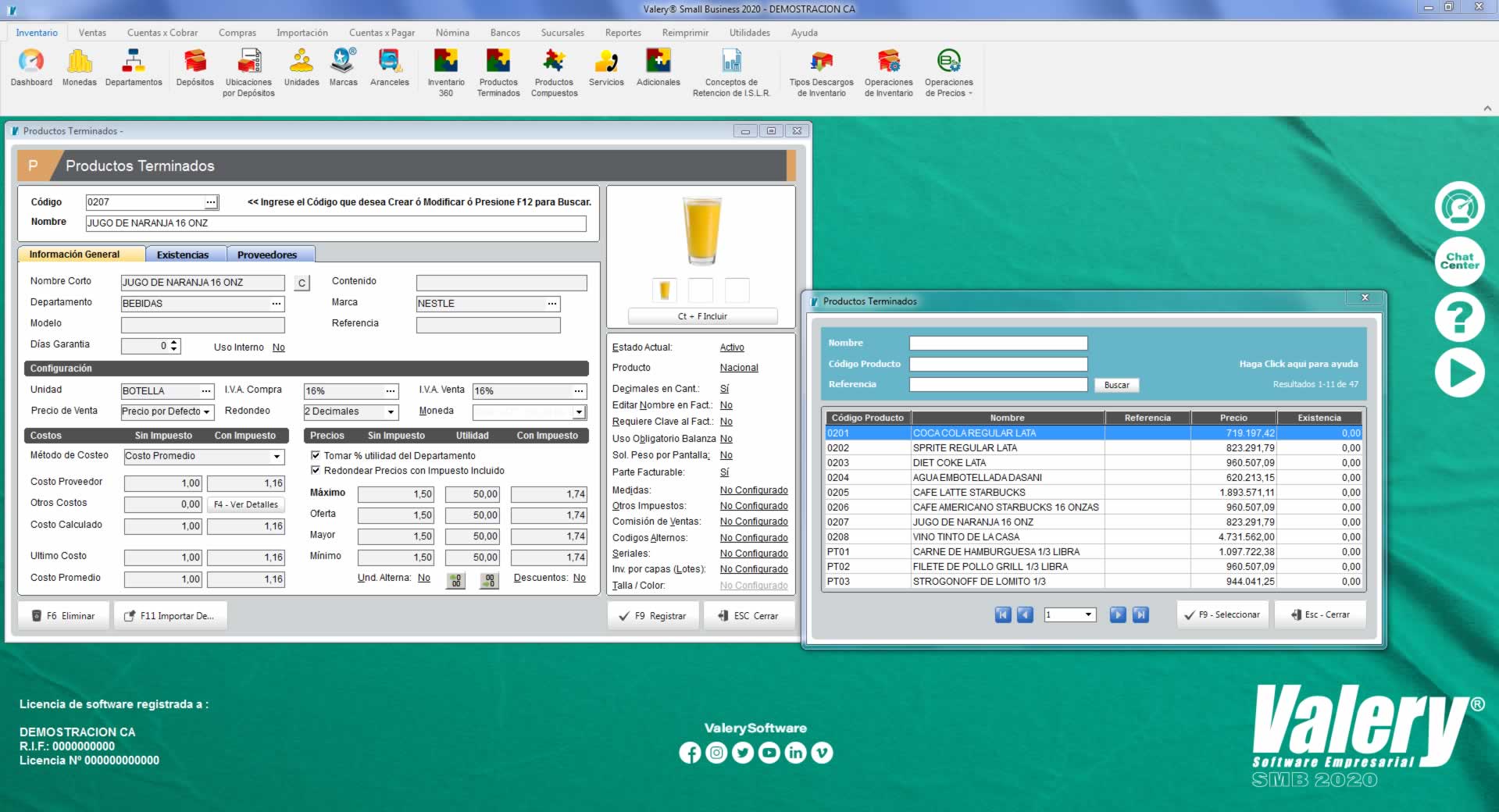Click F6 Eliminar button
The height and width of the screenshot is (812, 1499).
pos(63,616)
